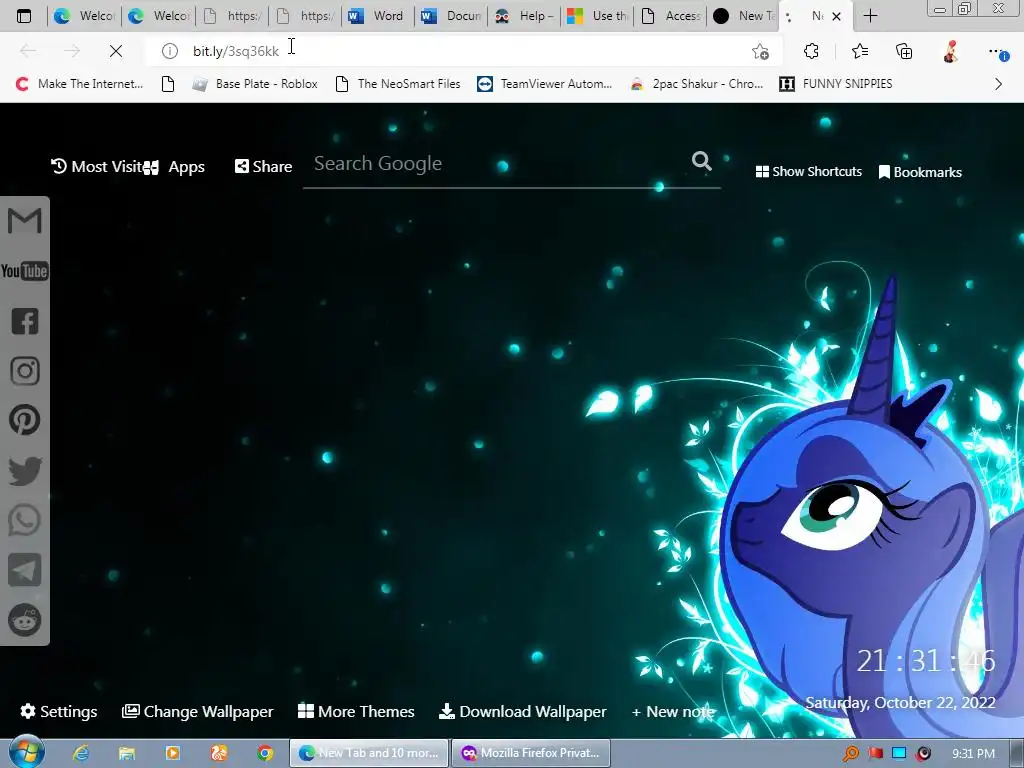View site information icon in address bar
Viewport: 1024px width, 768px height.
coord(170,51)
